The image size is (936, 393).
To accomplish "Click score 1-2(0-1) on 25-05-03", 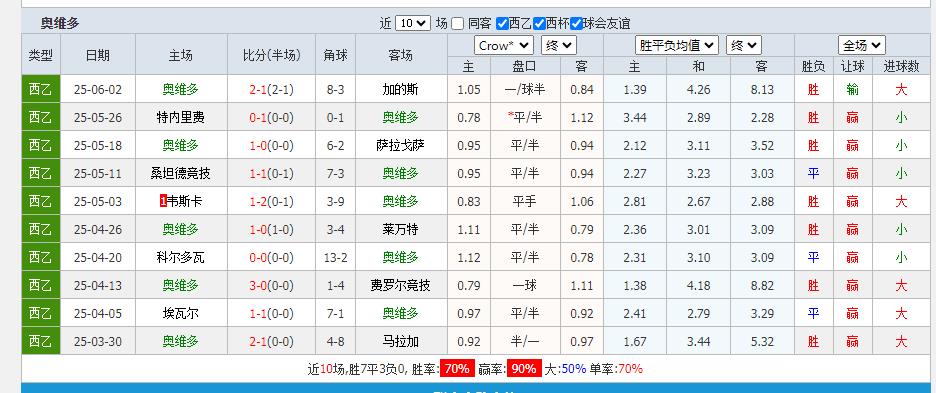I will point(272,202).
